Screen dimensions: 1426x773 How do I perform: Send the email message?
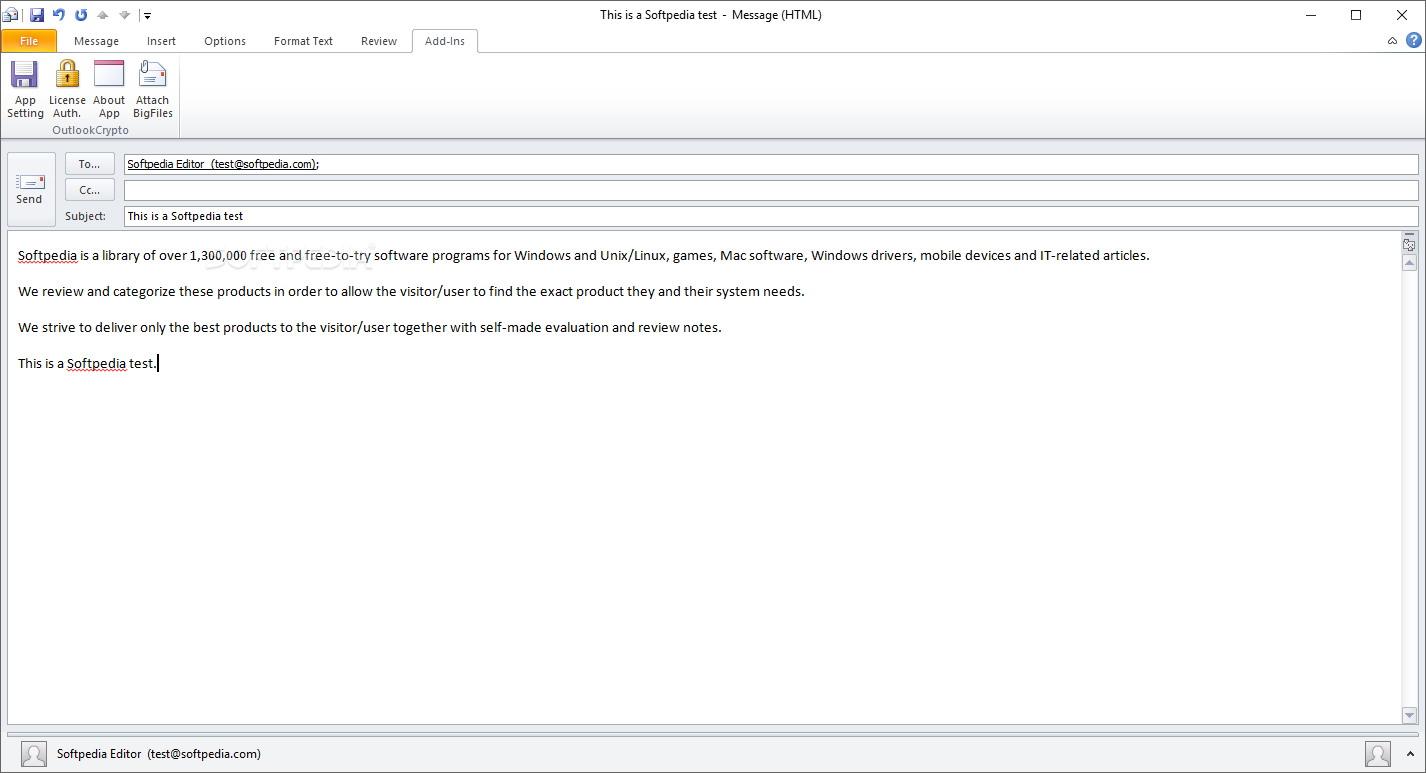[29, 189]
